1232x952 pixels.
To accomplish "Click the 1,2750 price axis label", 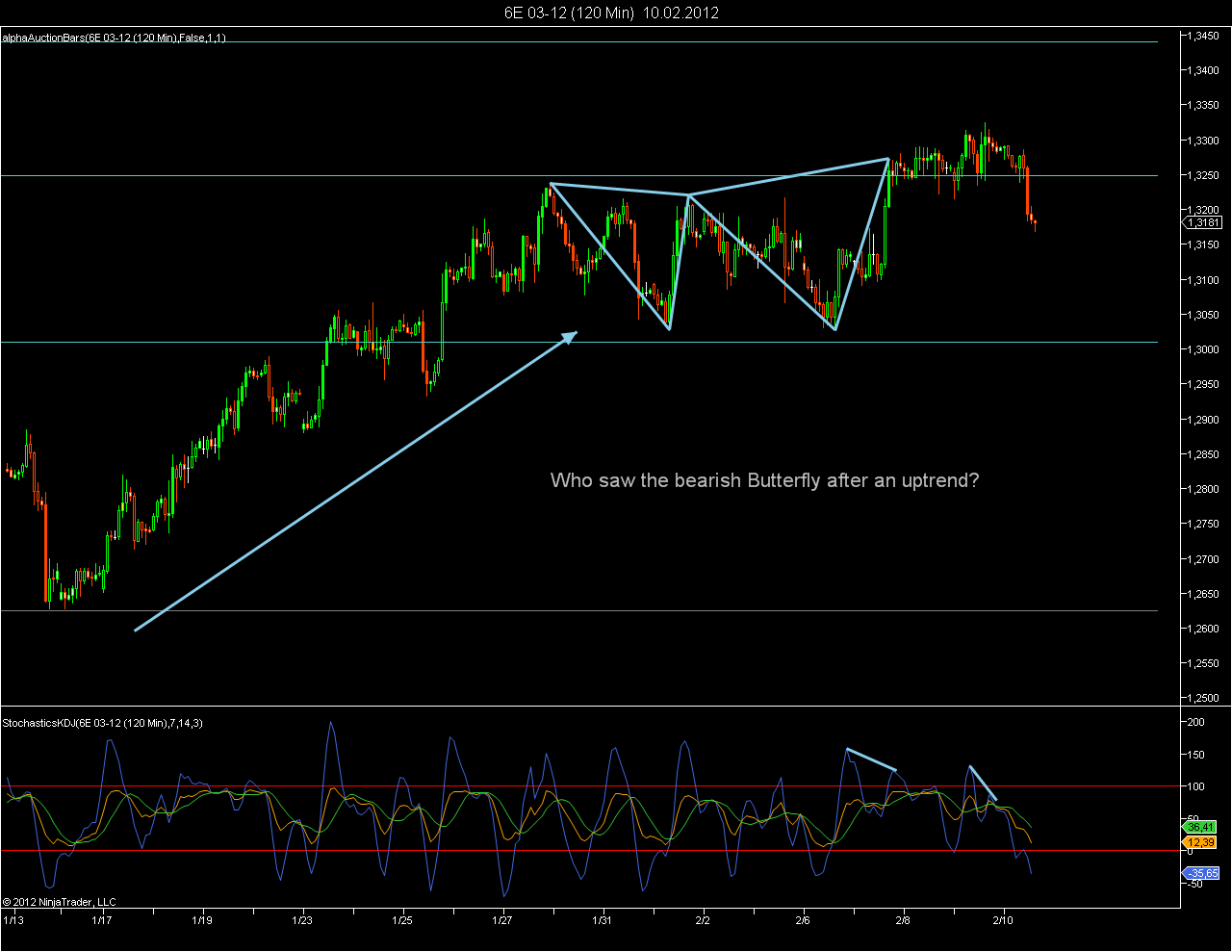I will [1203, 525].
